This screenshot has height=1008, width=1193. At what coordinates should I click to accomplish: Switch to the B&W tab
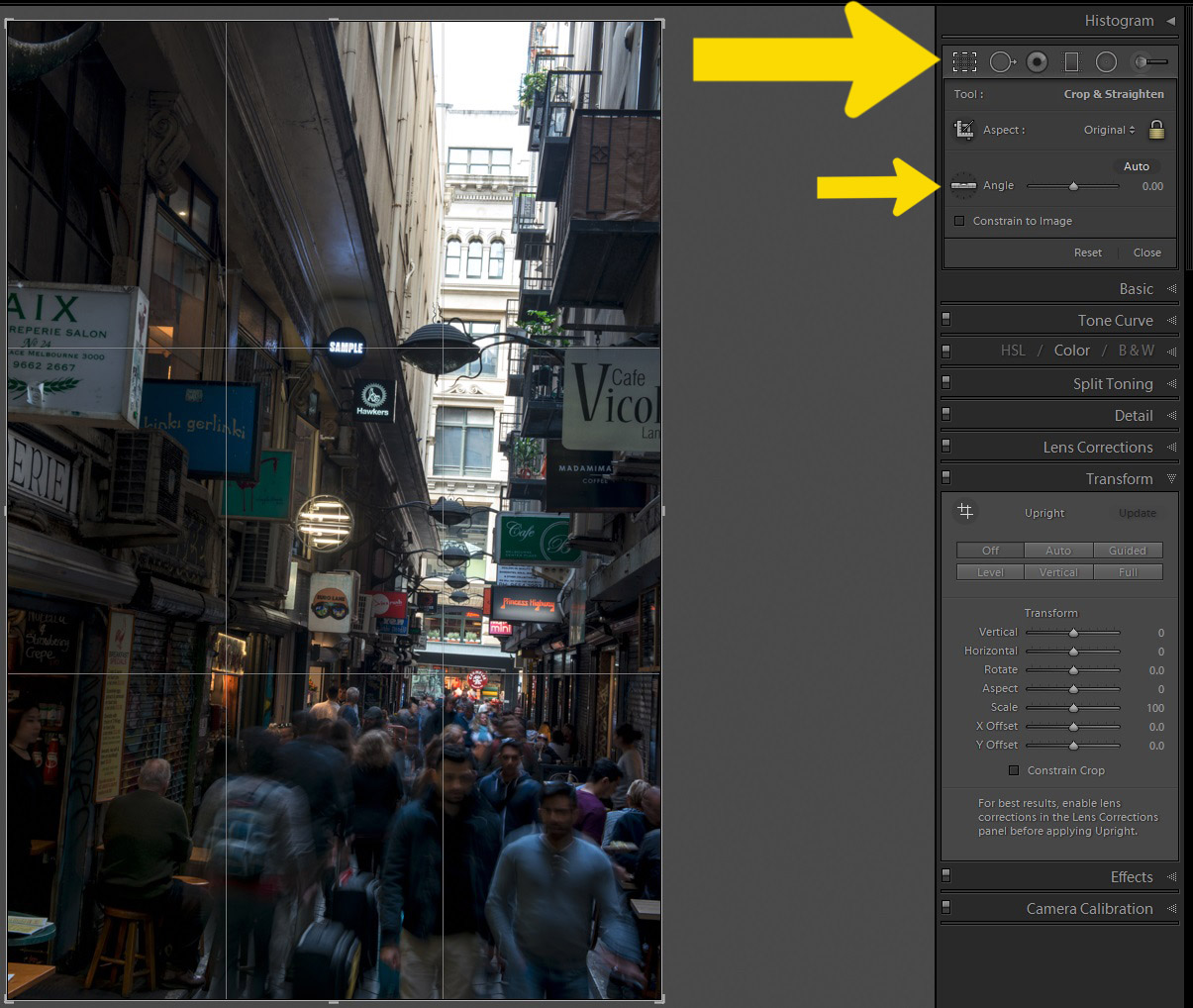1136,351
